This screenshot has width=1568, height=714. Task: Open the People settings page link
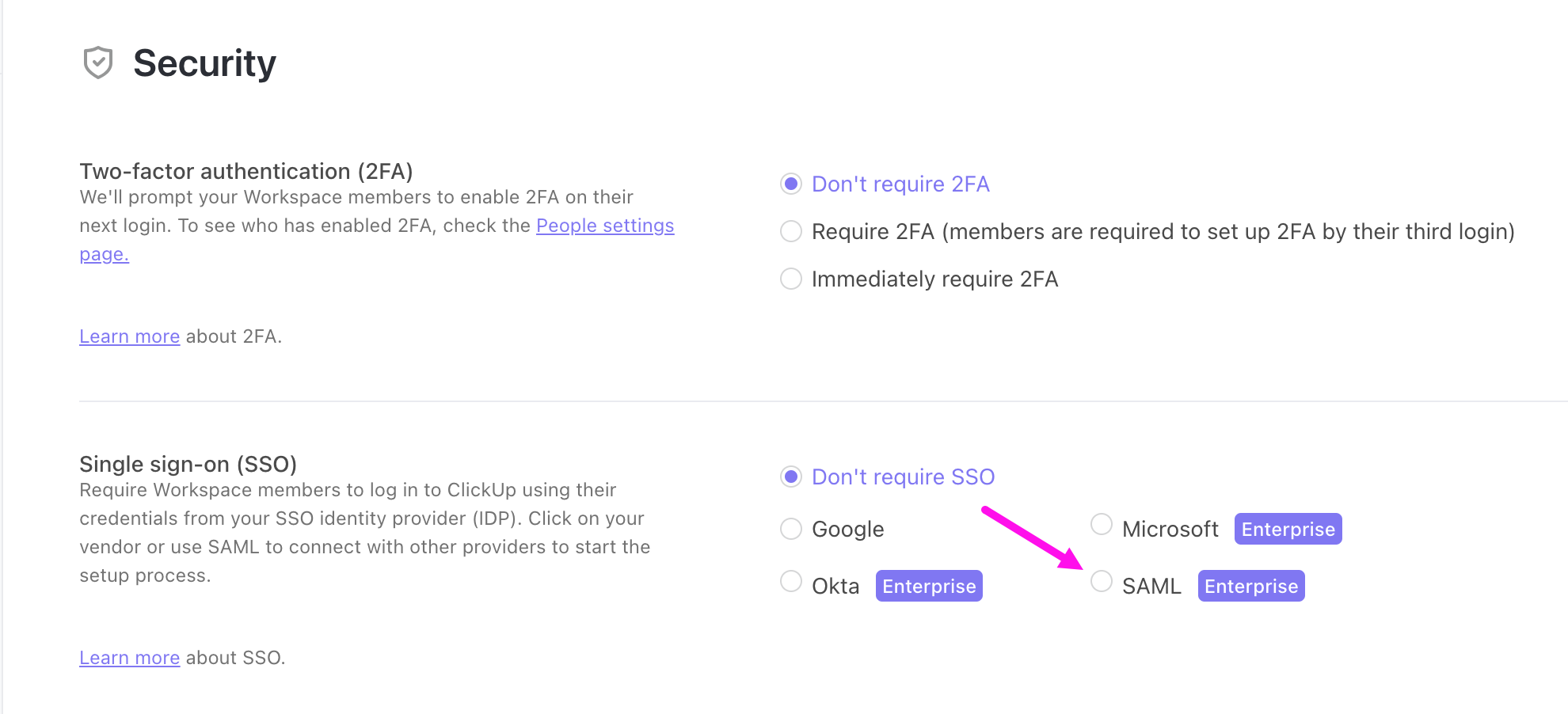605,226
